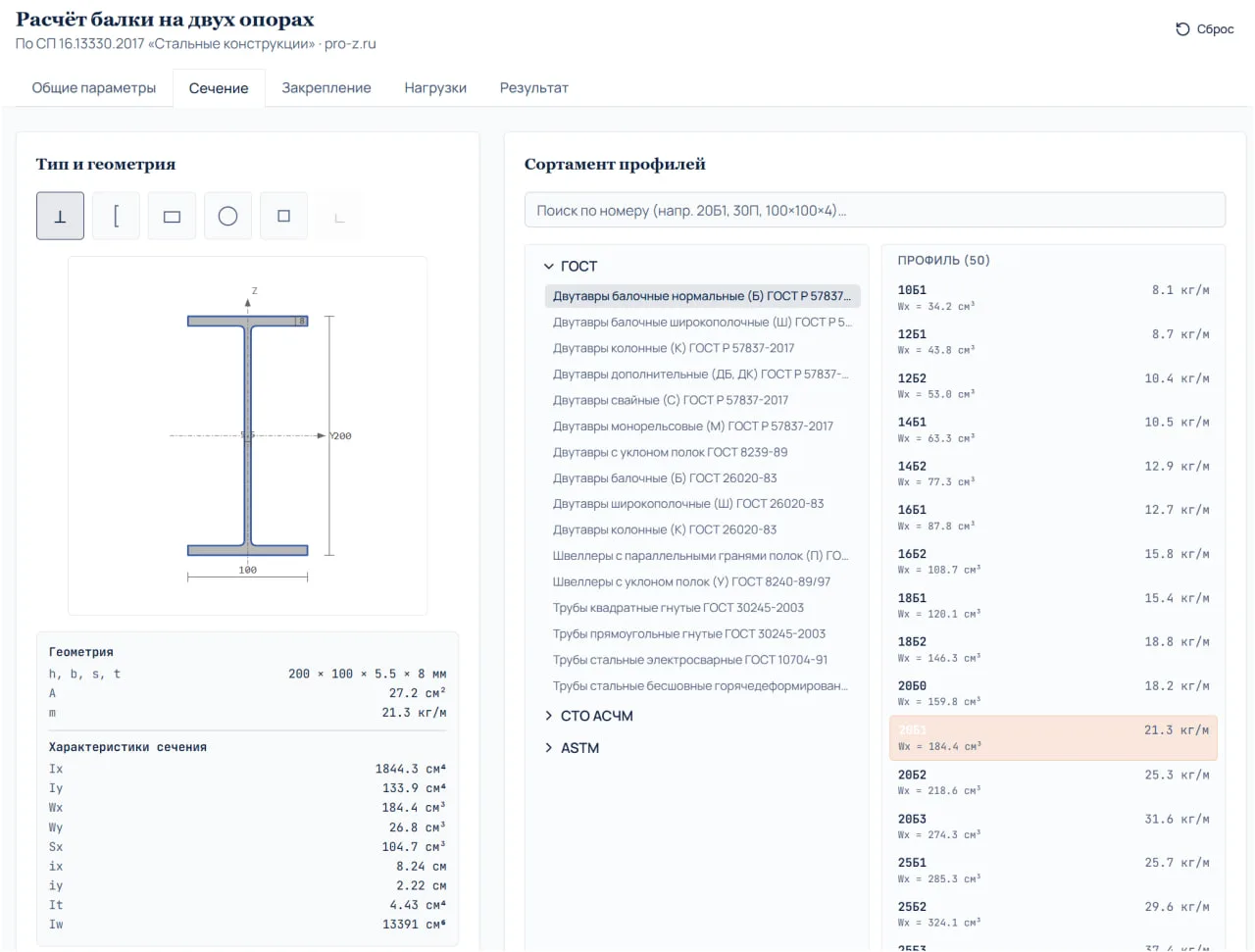Choose profile 20Б2 (25.3 кг/м)
The image size is (1255, 952).
[1053, 781]
